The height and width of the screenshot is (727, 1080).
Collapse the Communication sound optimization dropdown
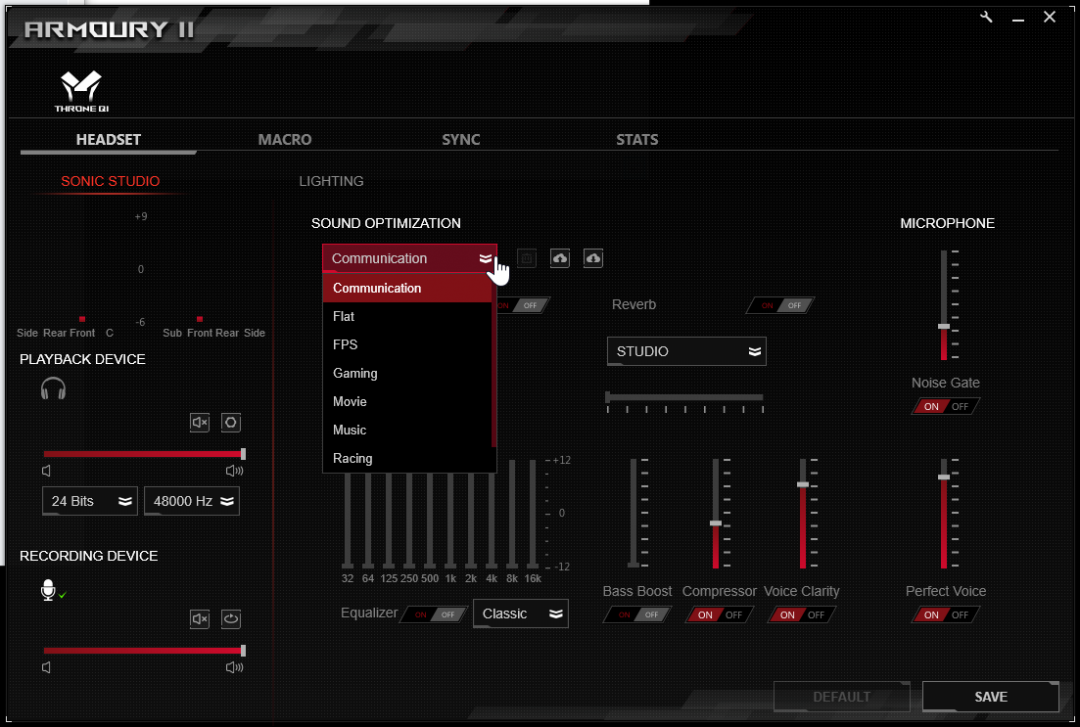(x=409, y=258)
